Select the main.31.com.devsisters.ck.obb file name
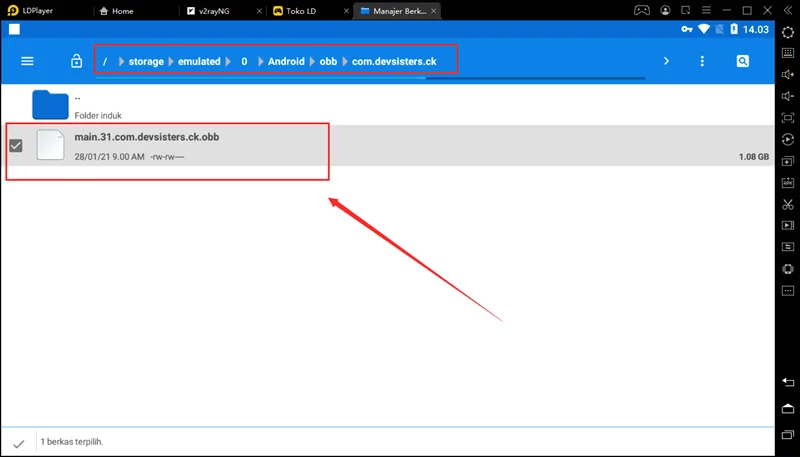Image resolution: width=800 pixels, height=457 pixels. click(146, 137)
